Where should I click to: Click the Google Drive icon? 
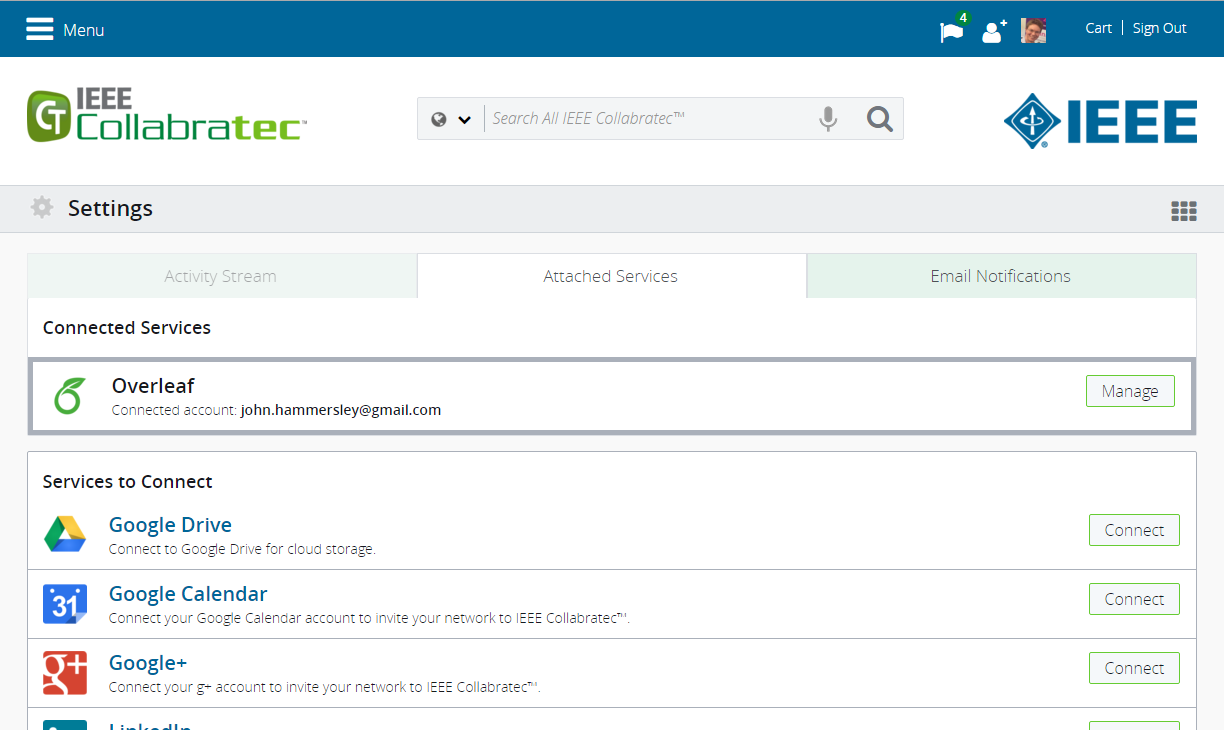(x=65, y=533)
